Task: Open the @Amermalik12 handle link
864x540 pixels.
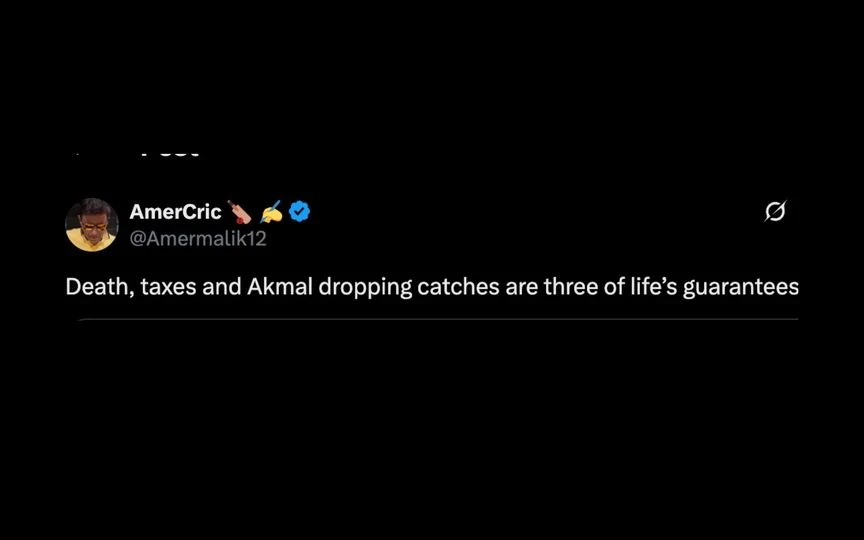Action: (x=198, y=239)
